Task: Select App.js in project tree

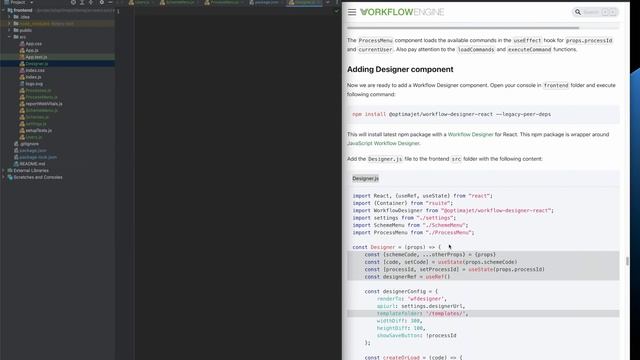Action: tap(32, 50)
